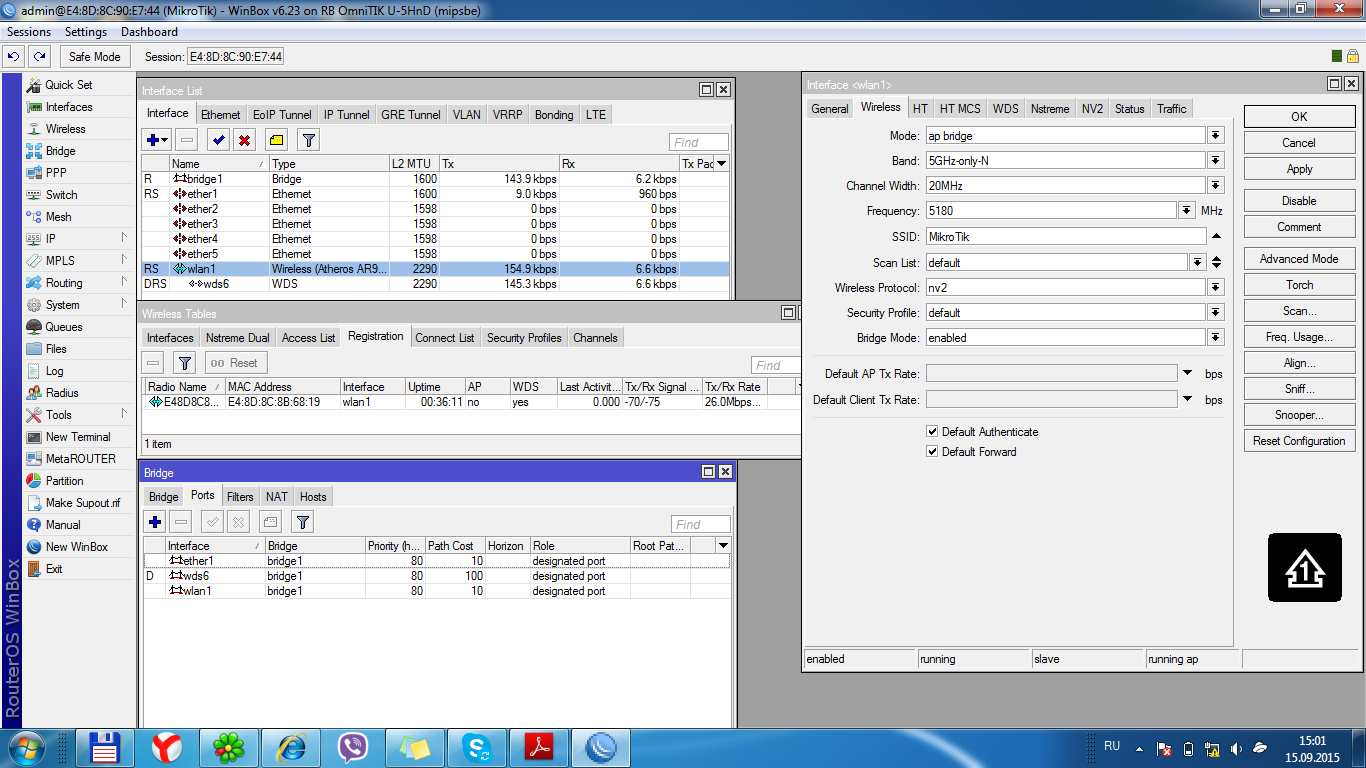The image size is (1366, 768).
Task: Switch to the NV2 tab in wlan1 dialog
Action: (x=1092, y=109)
